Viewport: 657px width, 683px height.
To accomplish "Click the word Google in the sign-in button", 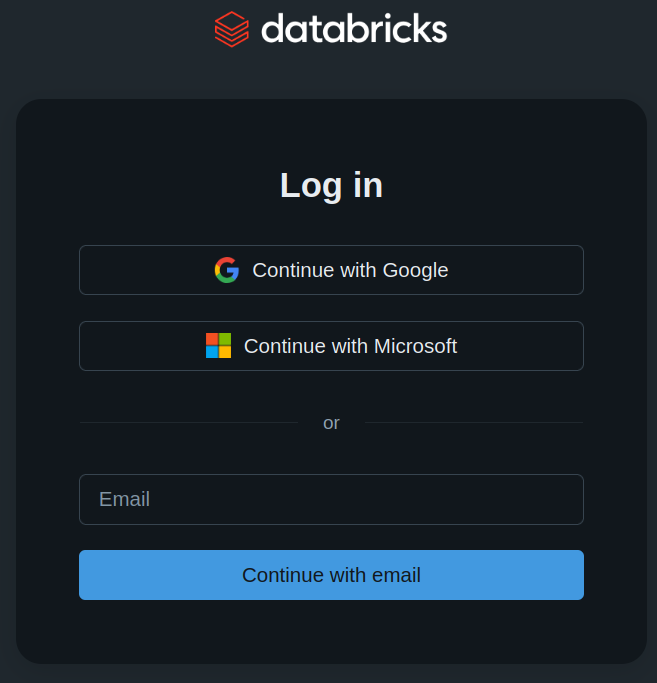I will pos(415,270).
